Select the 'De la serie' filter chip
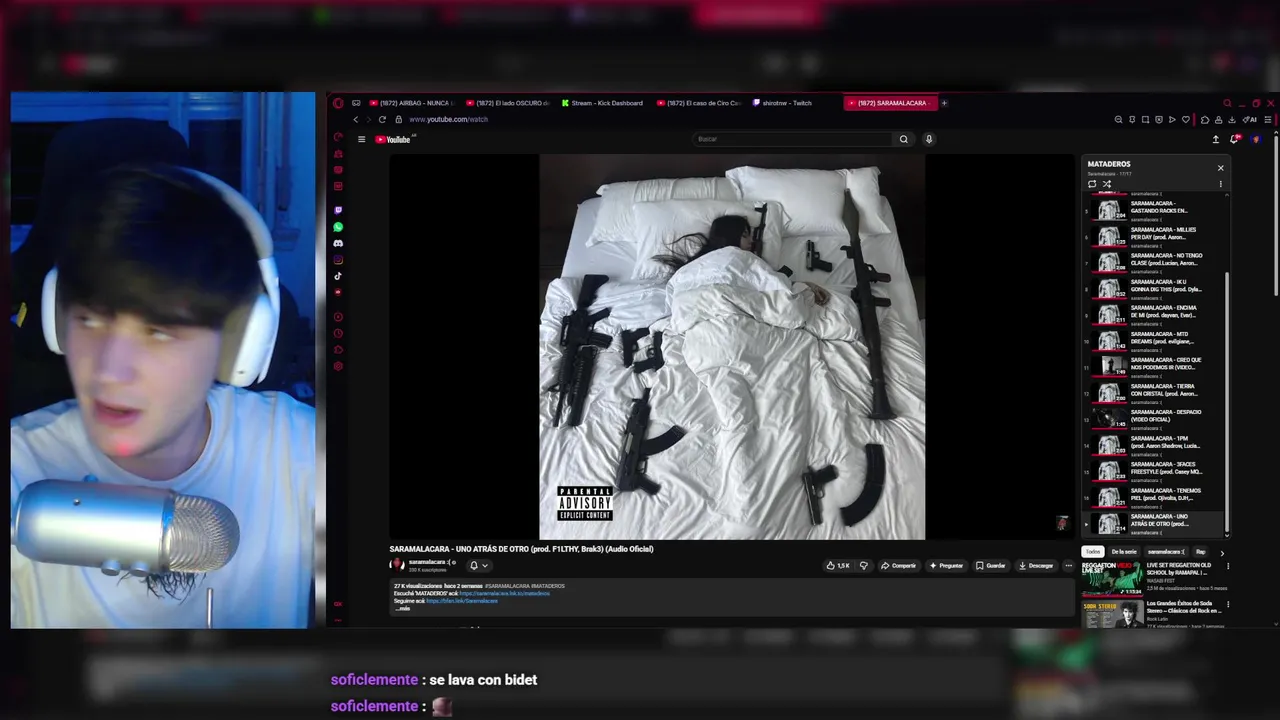 coord(1124,552)
